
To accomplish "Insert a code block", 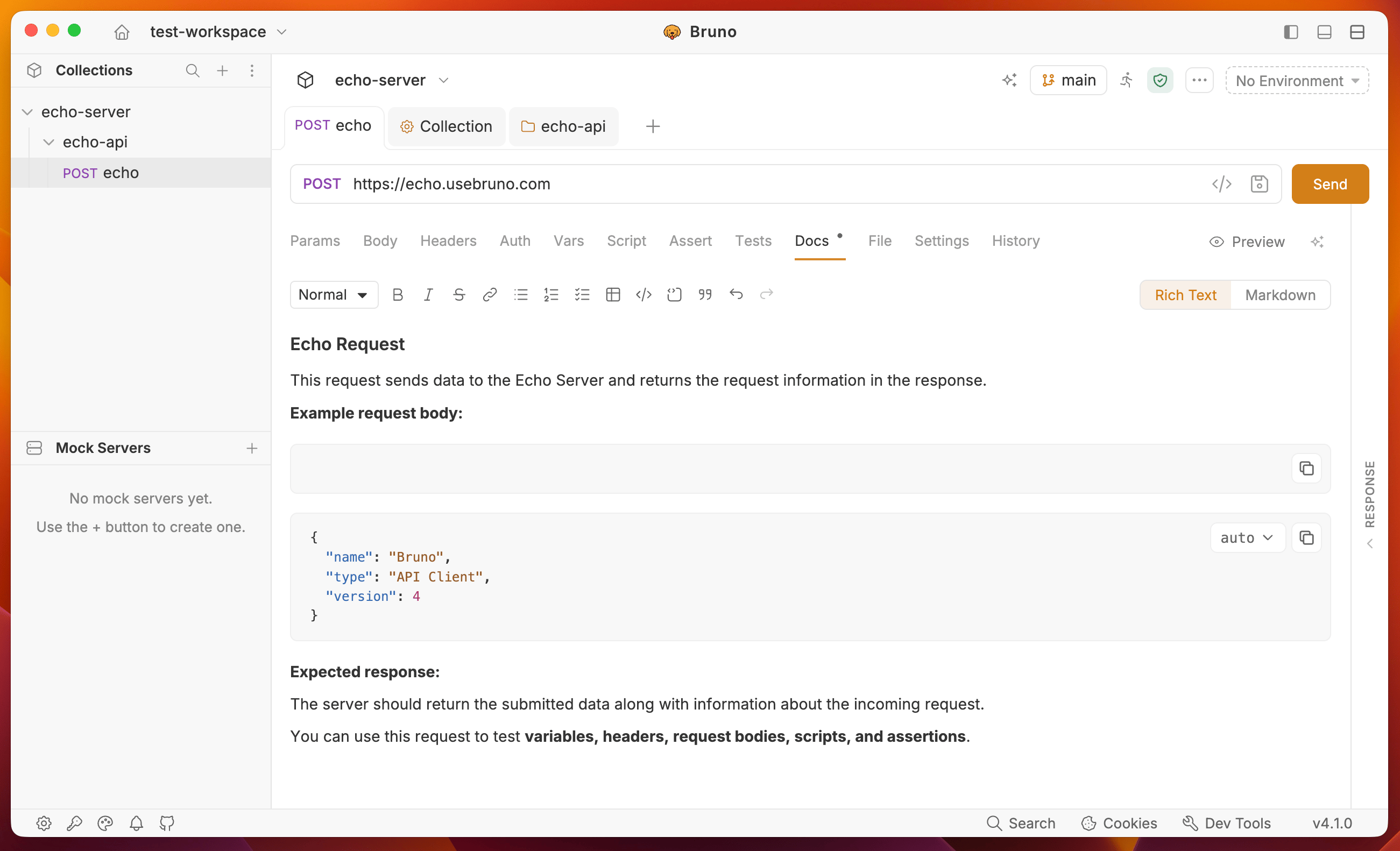I will [x=674, y=295].
